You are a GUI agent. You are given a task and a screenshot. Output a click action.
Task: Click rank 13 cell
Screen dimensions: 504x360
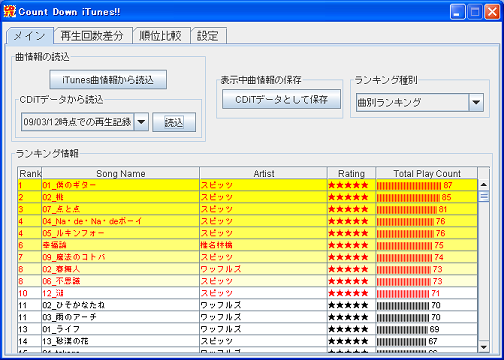coord(30,329)
